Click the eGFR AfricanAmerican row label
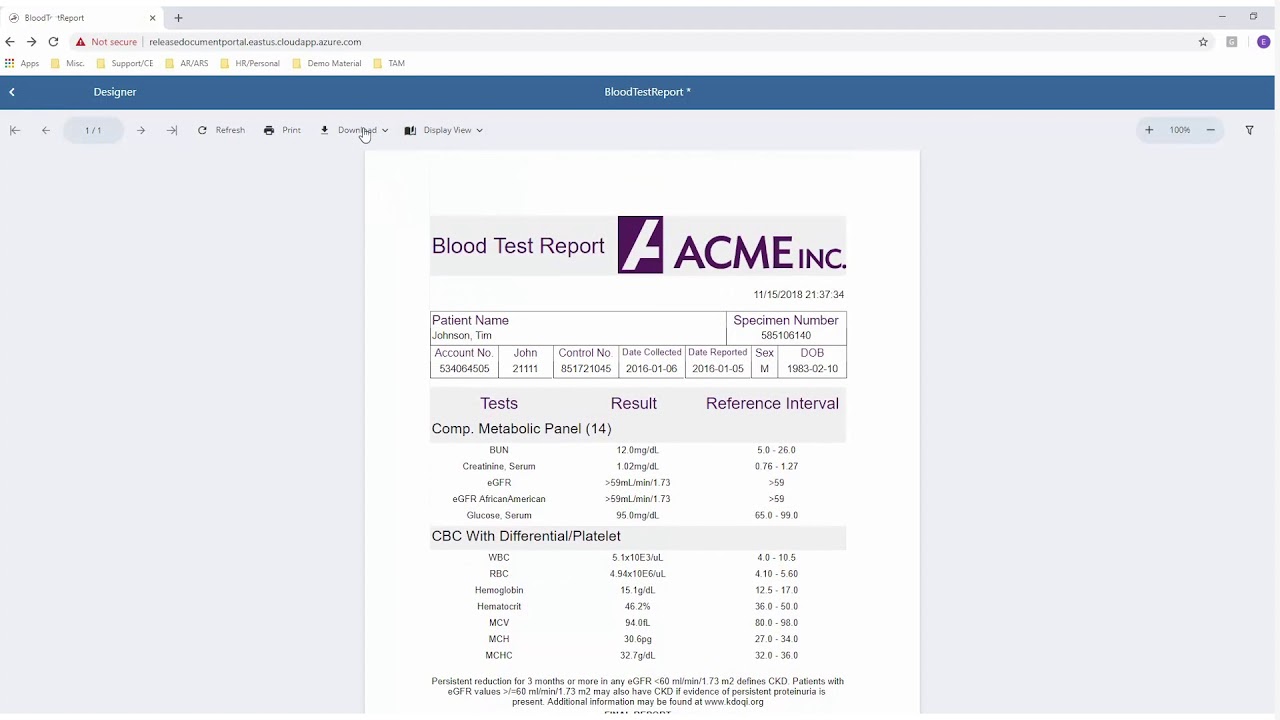Image resolution: width=1280 pixels, height=720 pixels. (499, 499)
